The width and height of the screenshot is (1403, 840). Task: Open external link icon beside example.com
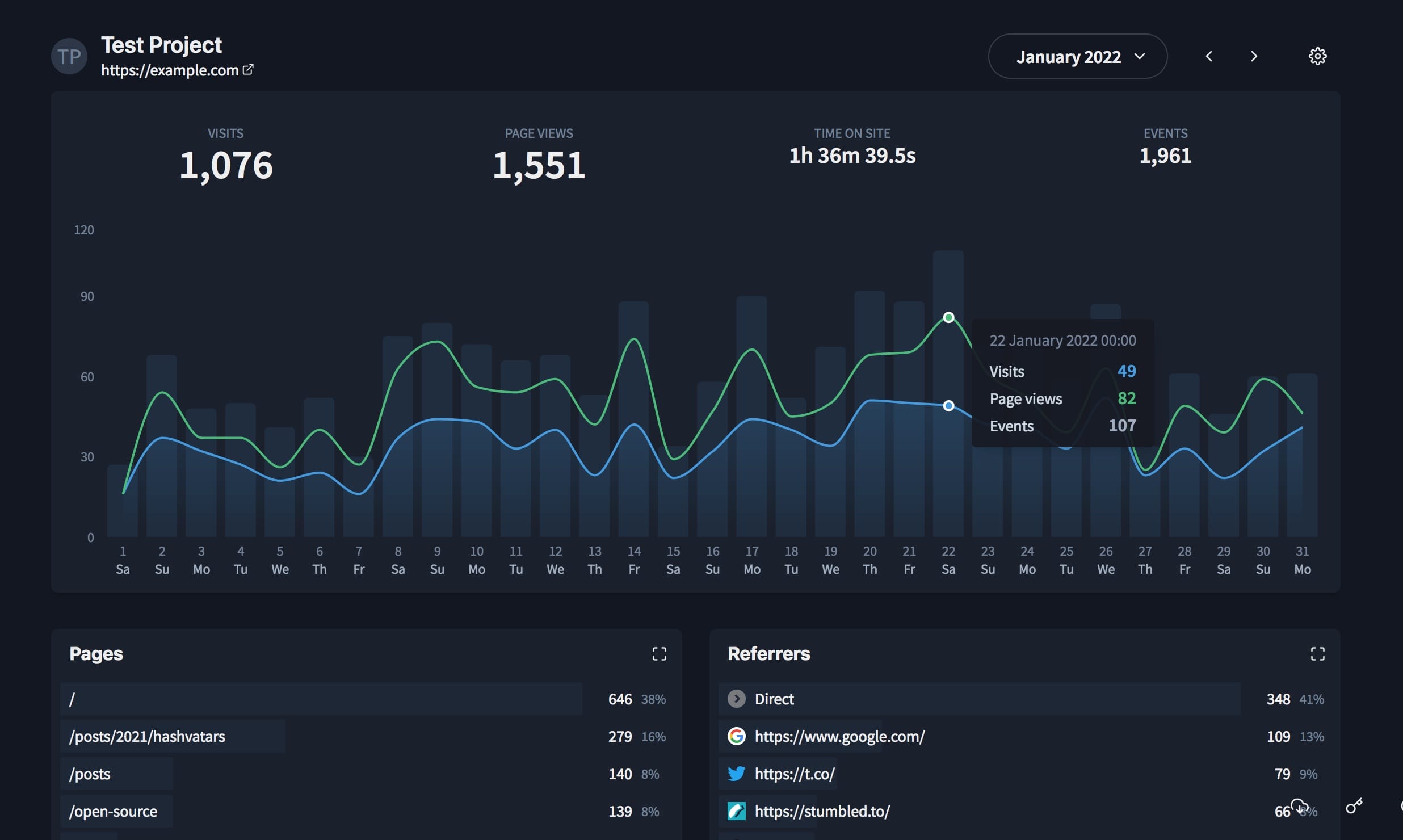click(248, 69)
